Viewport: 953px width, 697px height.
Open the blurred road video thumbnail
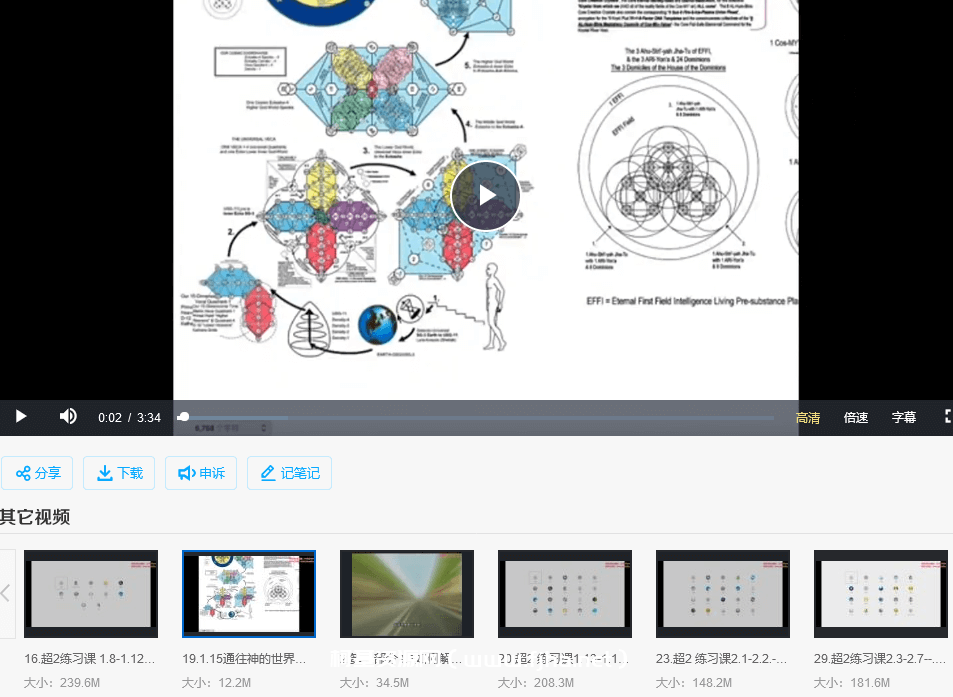pos(407,594)
